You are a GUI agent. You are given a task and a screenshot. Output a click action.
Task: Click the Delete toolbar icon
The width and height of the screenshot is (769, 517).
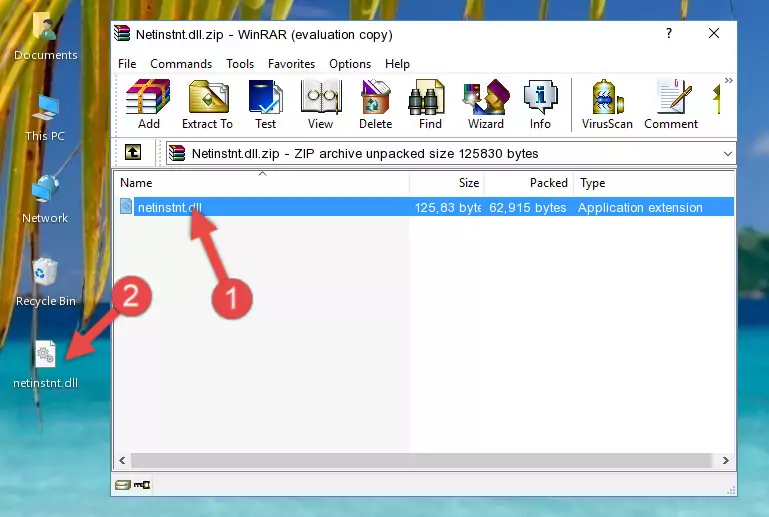pos(375,104)
